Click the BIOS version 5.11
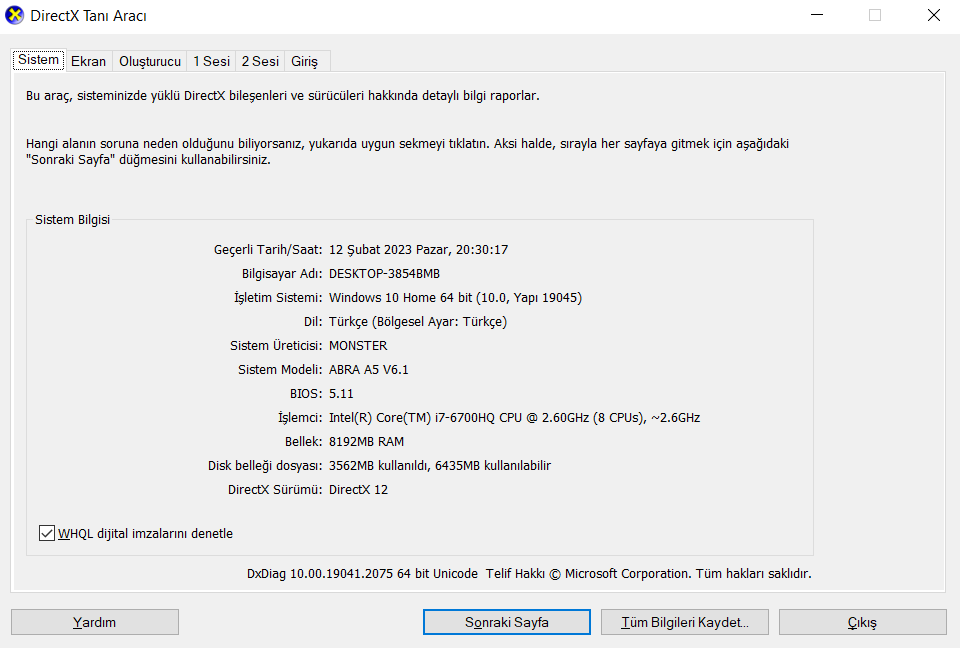This screenshot has width=960, height=668. [341, 394]
